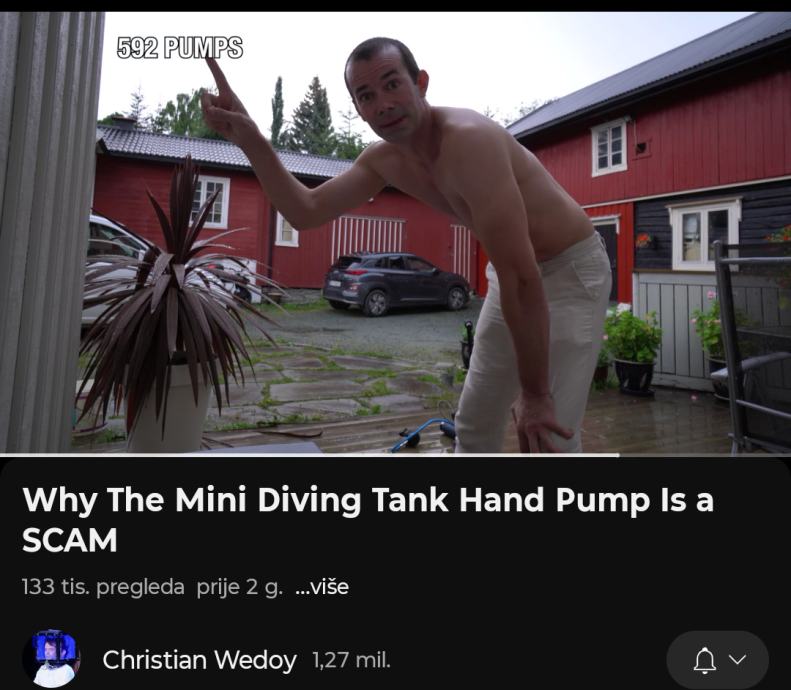Viewport: 791px width, 690px height.
Task: Click the 'prije 2 g.' upload date
Action: click(x=240, y=587)
